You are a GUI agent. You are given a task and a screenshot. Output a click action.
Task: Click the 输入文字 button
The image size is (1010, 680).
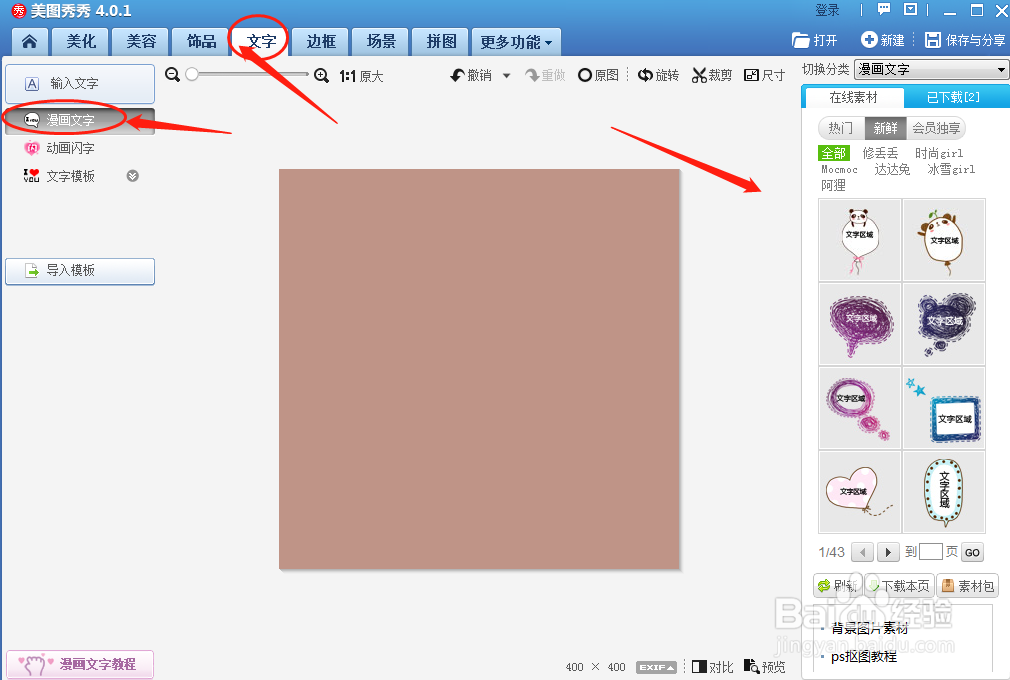(x=80, y=84)
